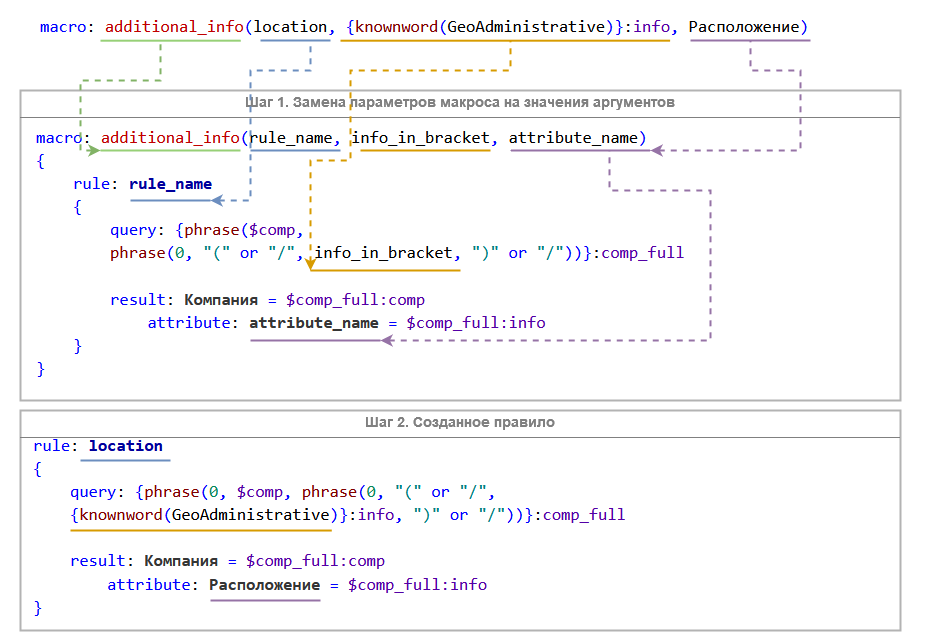
Task: Click "$comp_full:comp" in the Step 2 result line
Action: [x=315, y=561]
